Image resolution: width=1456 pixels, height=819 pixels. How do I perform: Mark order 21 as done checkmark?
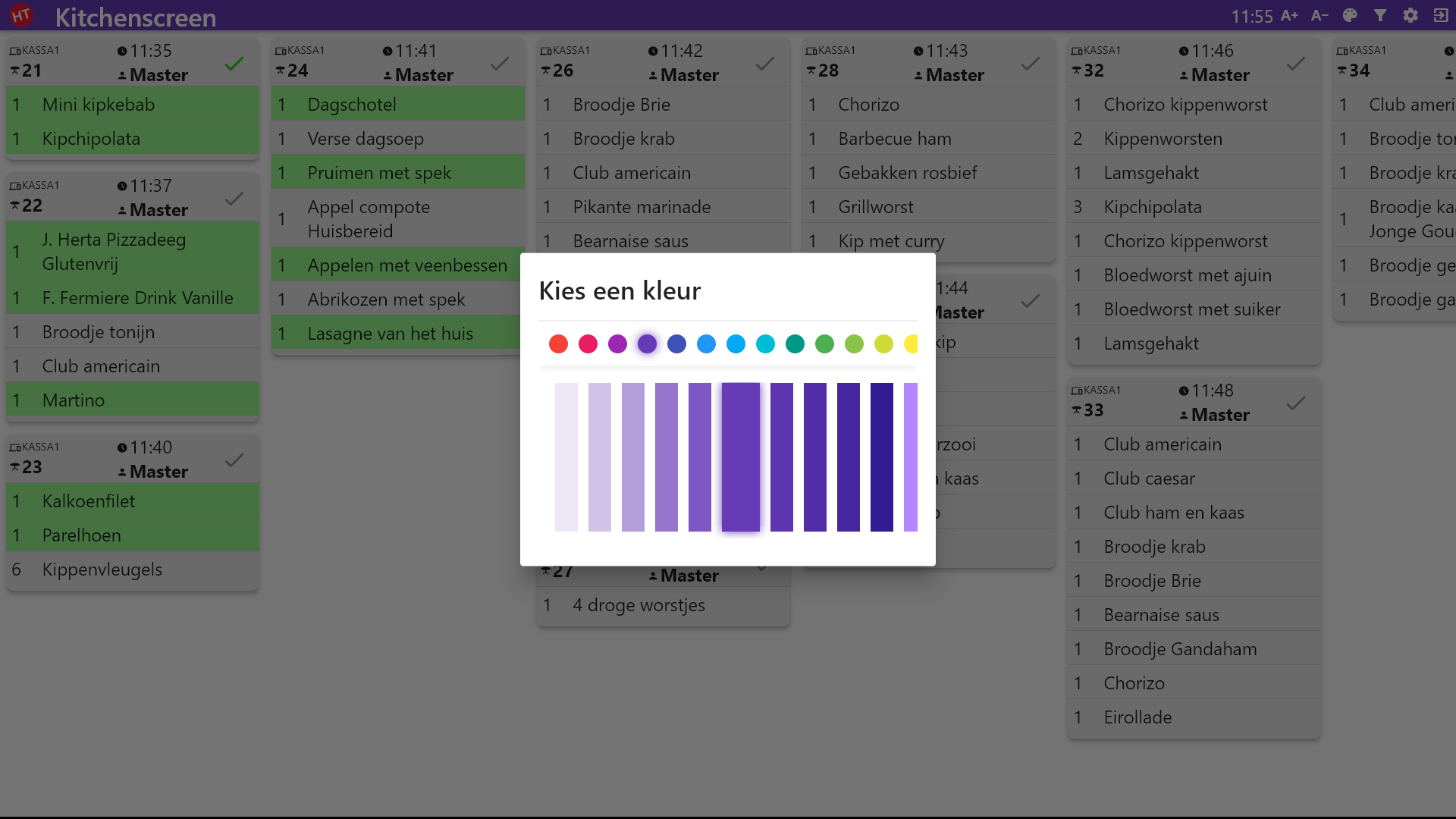click(x=234, y=63)
